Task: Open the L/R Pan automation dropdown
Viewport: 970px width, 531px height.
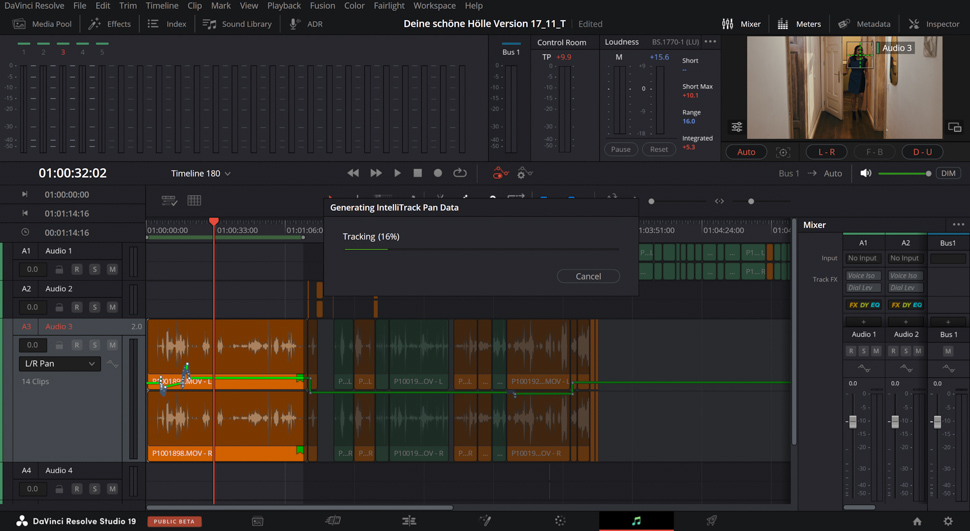Action: (60, 364)
